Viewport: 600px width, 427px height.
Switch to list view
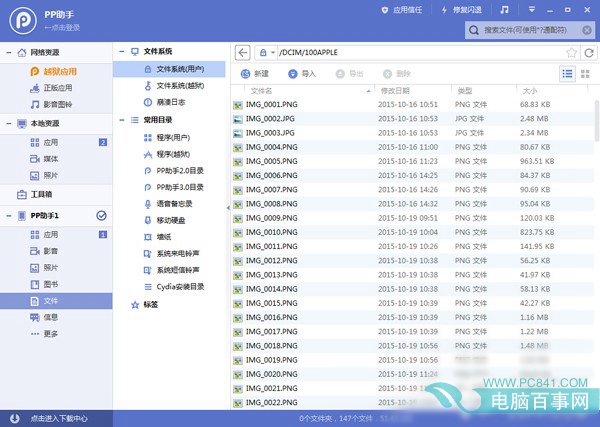(x=567, y=74)
